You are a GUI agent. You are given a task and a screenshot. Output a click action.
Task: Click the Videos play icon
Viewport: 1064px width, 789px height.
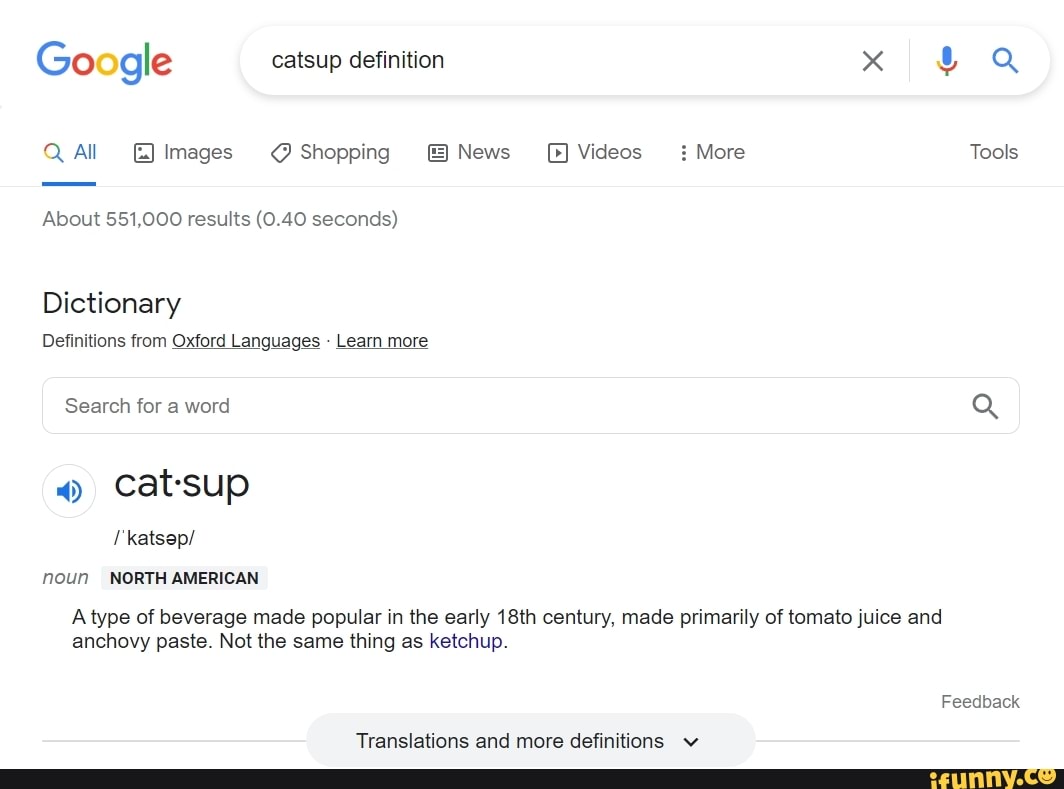point(559,152)
